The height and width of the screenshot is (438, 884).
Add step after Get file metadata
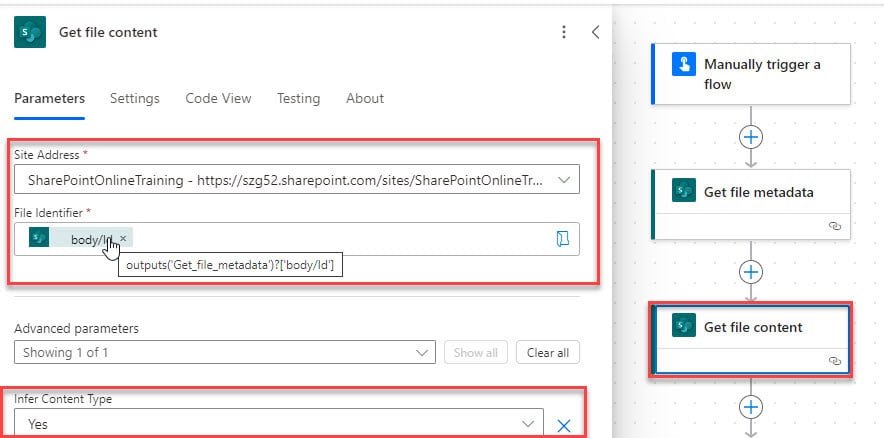point(750,272)
